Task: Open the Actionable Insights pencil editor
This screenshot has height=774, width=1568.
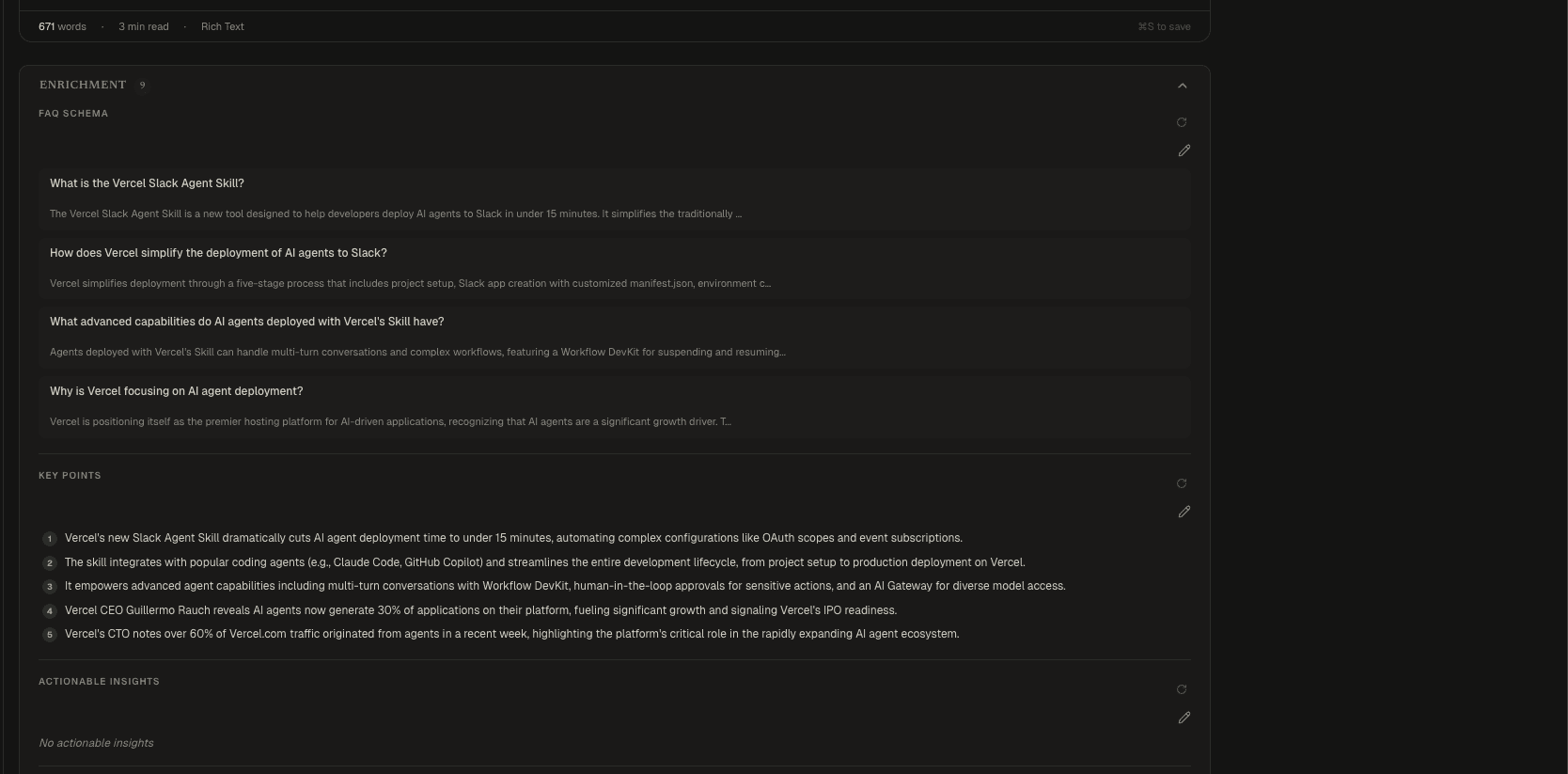Action: point(1184,718)
